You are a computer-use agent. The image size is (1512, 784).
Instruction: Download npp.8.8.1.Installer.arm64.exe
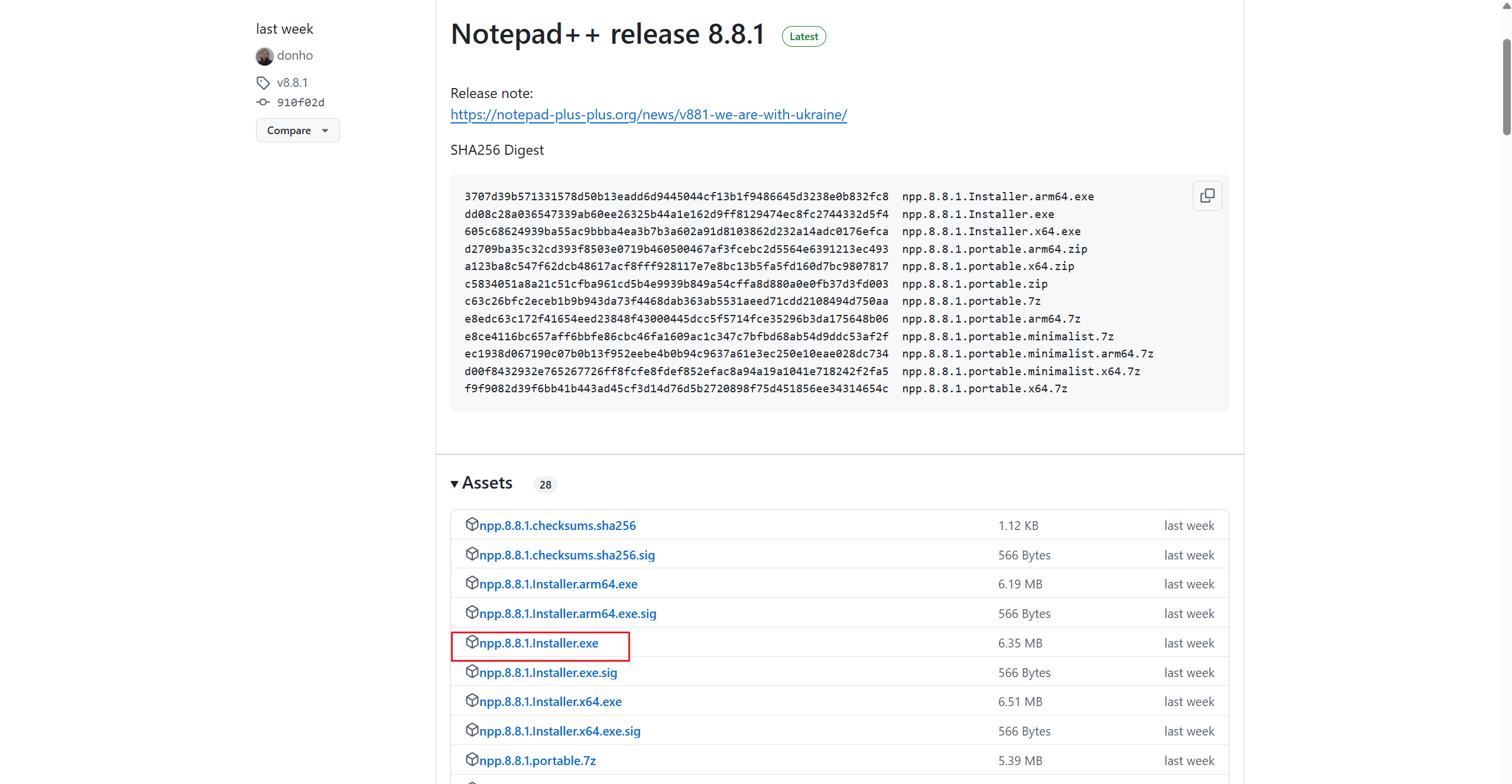(x=558, y=584)
